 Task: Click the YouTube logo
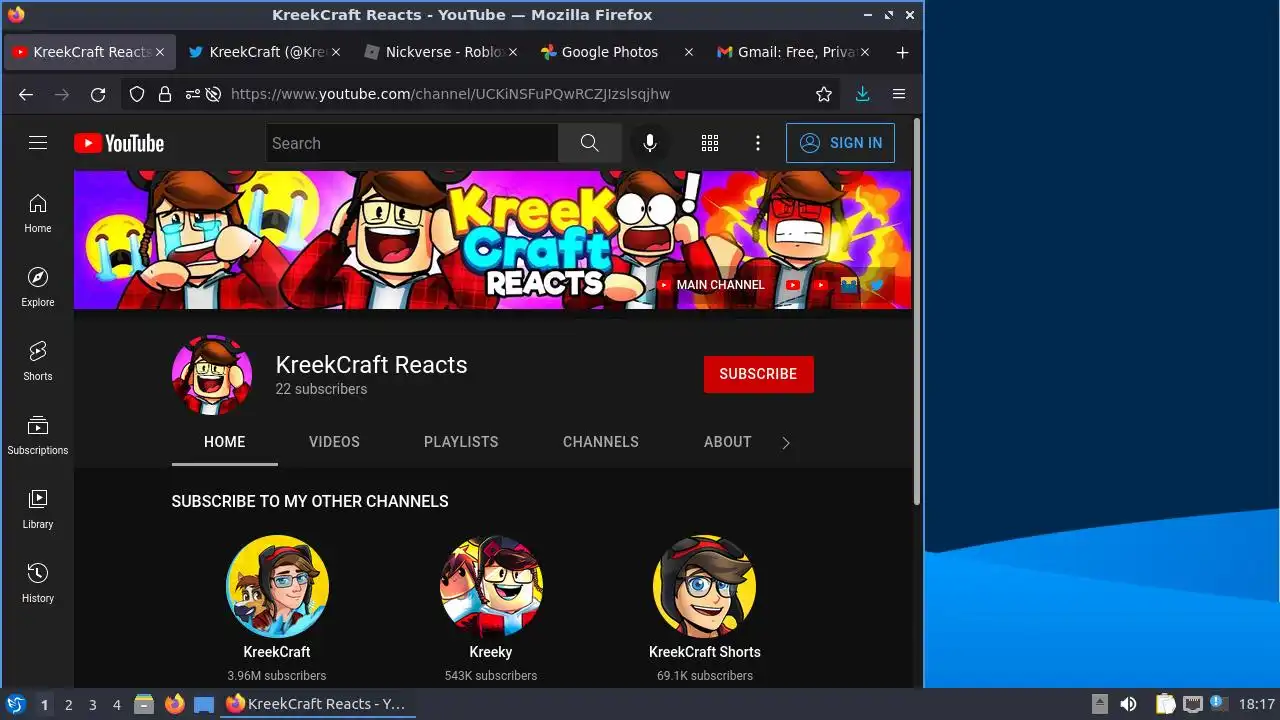pyautogui.click(x=119, y=143)
